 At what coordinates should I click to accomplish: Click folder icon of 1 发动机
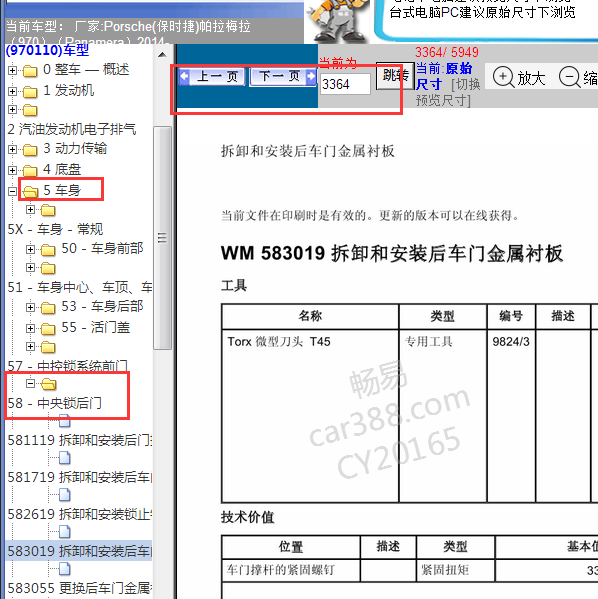pyautogui.click(x=30, y=92)
